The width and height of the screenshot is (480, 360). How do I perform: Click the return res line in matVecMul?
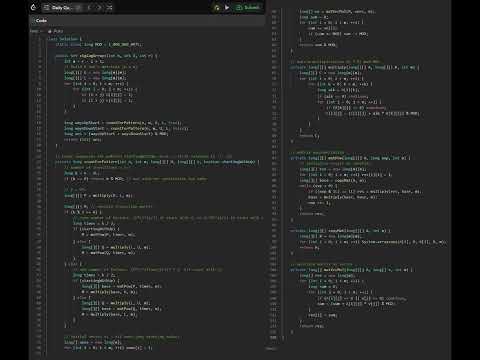tap(311, 326)
